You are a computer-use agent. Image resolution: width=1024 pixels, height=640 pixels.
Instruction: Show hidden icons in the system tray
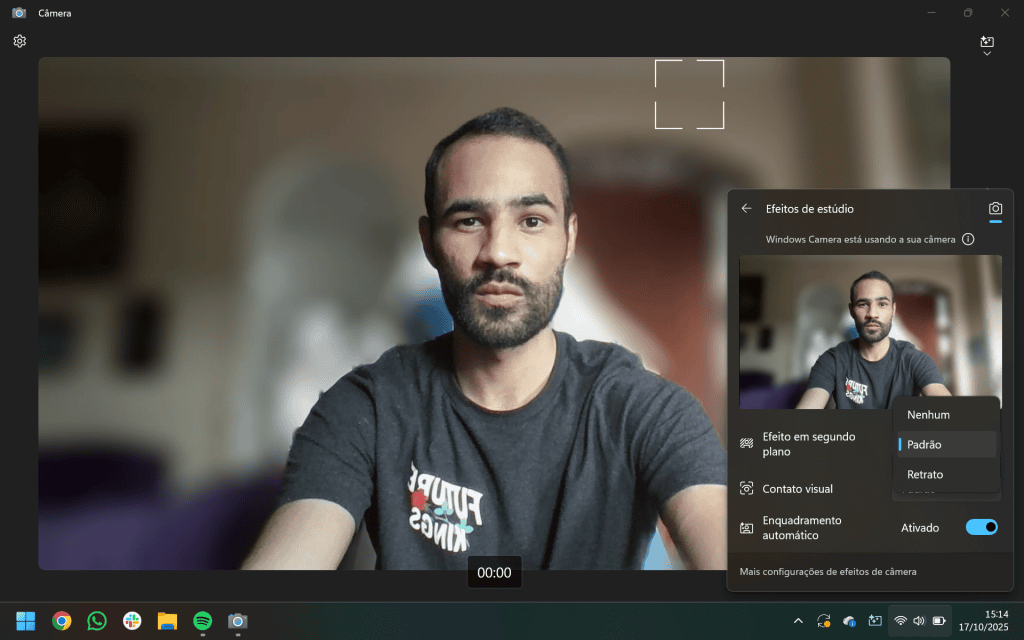point(798,620)
